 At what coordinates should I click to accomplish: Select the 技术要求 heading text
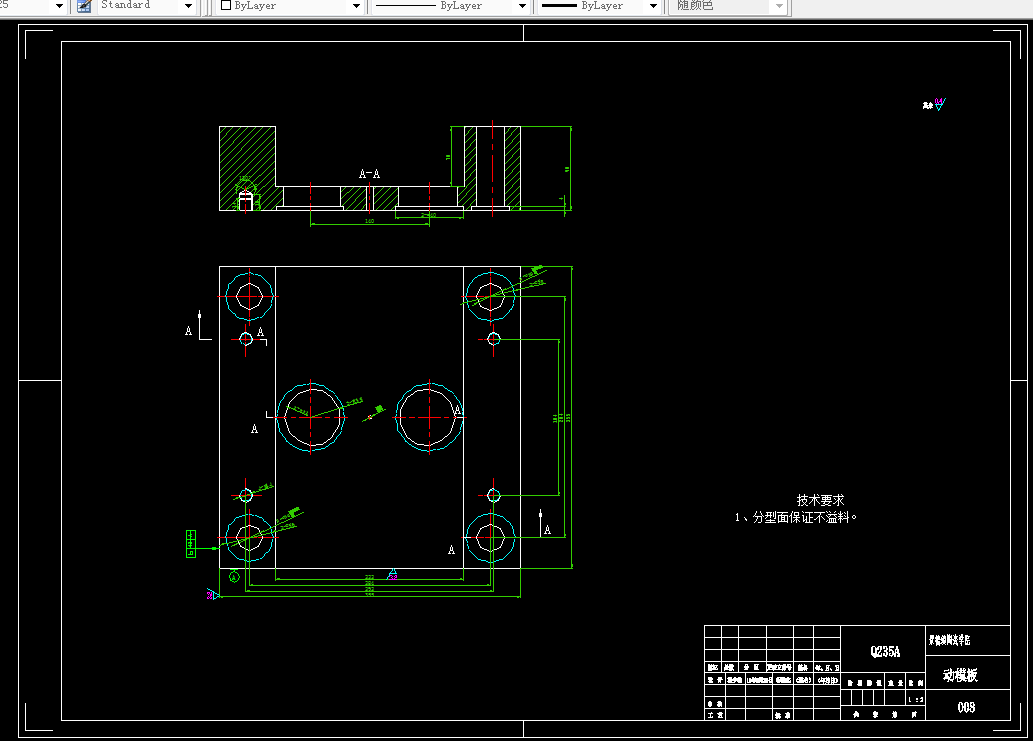820,500
